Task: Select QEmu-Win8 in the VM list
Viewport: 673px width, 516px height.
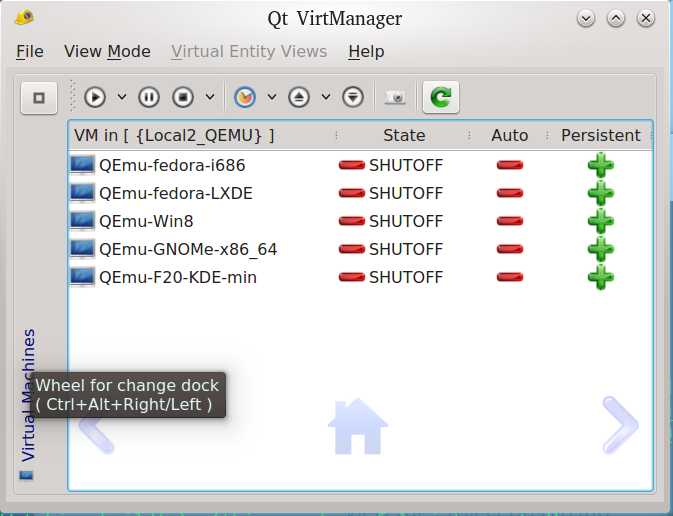Action: pos(361,221)
